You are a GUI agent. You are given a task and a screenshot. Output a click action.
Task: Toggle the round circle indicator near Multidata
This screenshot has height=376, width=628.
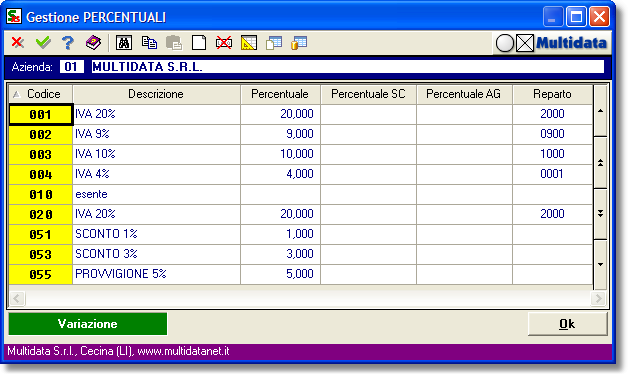point(505,43)
